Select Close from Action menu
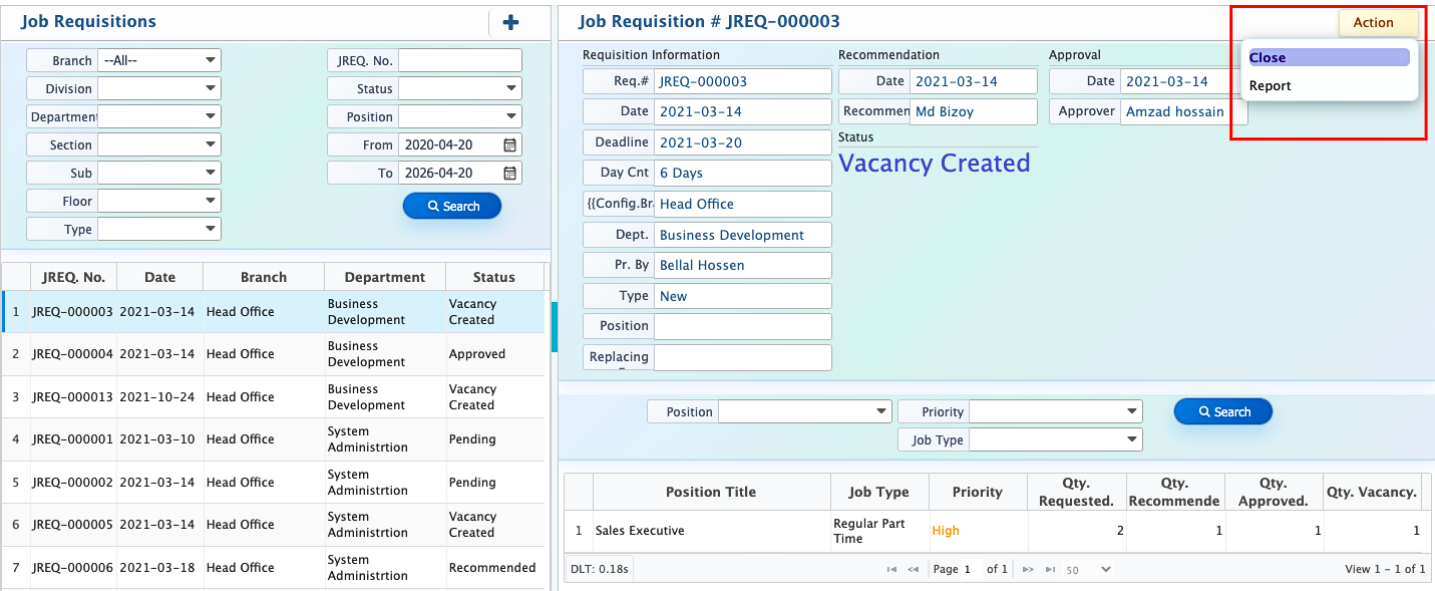The image size is (1435, 591). [x=1328, y=58]
